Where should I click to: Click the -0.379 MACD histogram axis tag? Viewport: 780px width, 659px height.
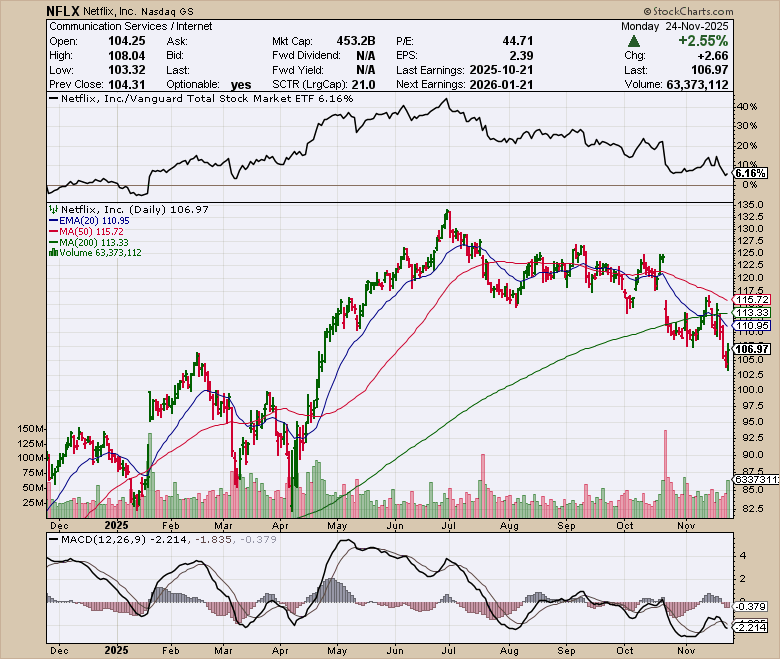pyautogui.click(x=752, y=606)
